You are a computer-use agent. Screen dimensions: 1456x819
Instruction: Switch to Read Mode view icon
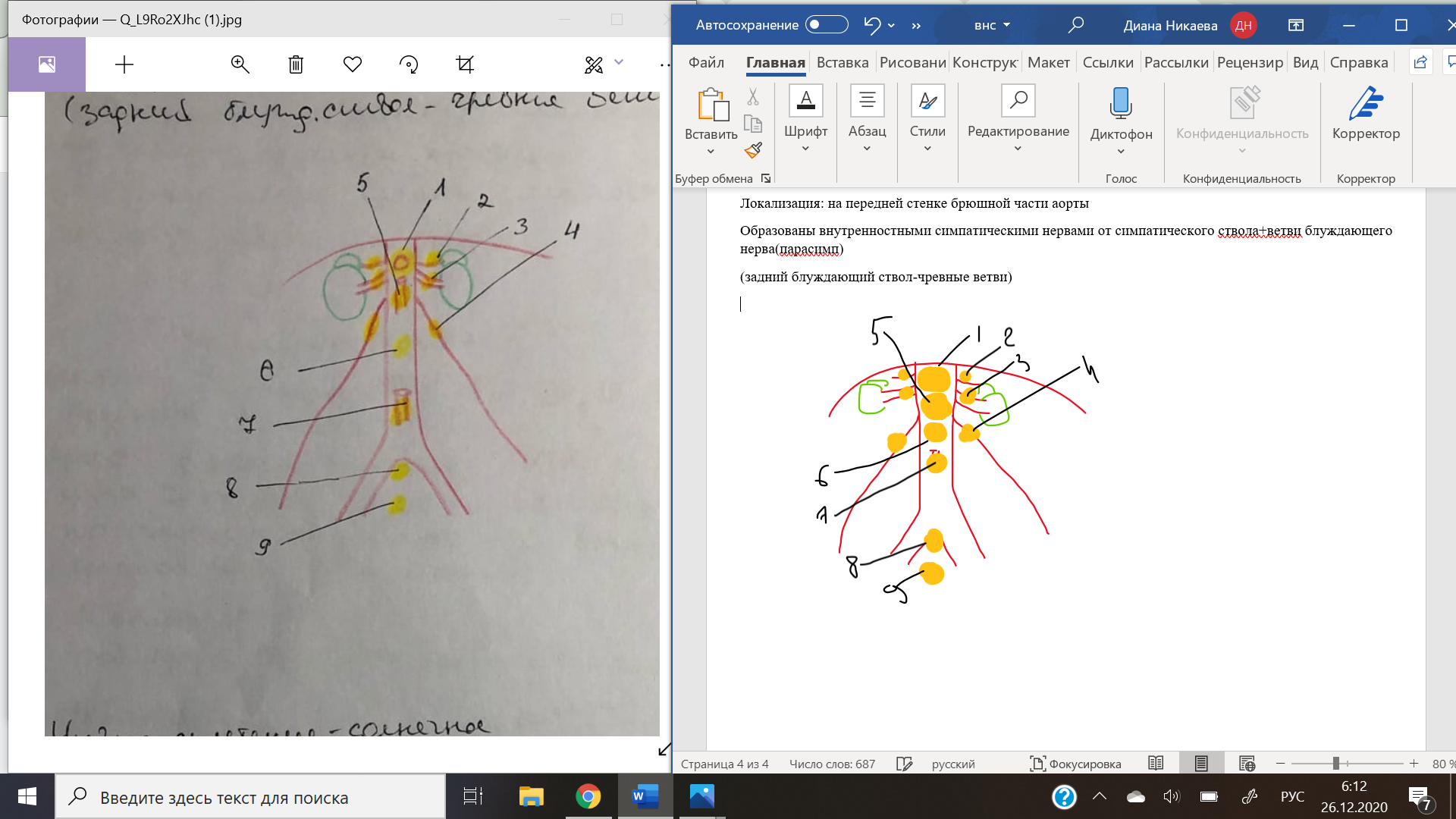point(1156,764)
